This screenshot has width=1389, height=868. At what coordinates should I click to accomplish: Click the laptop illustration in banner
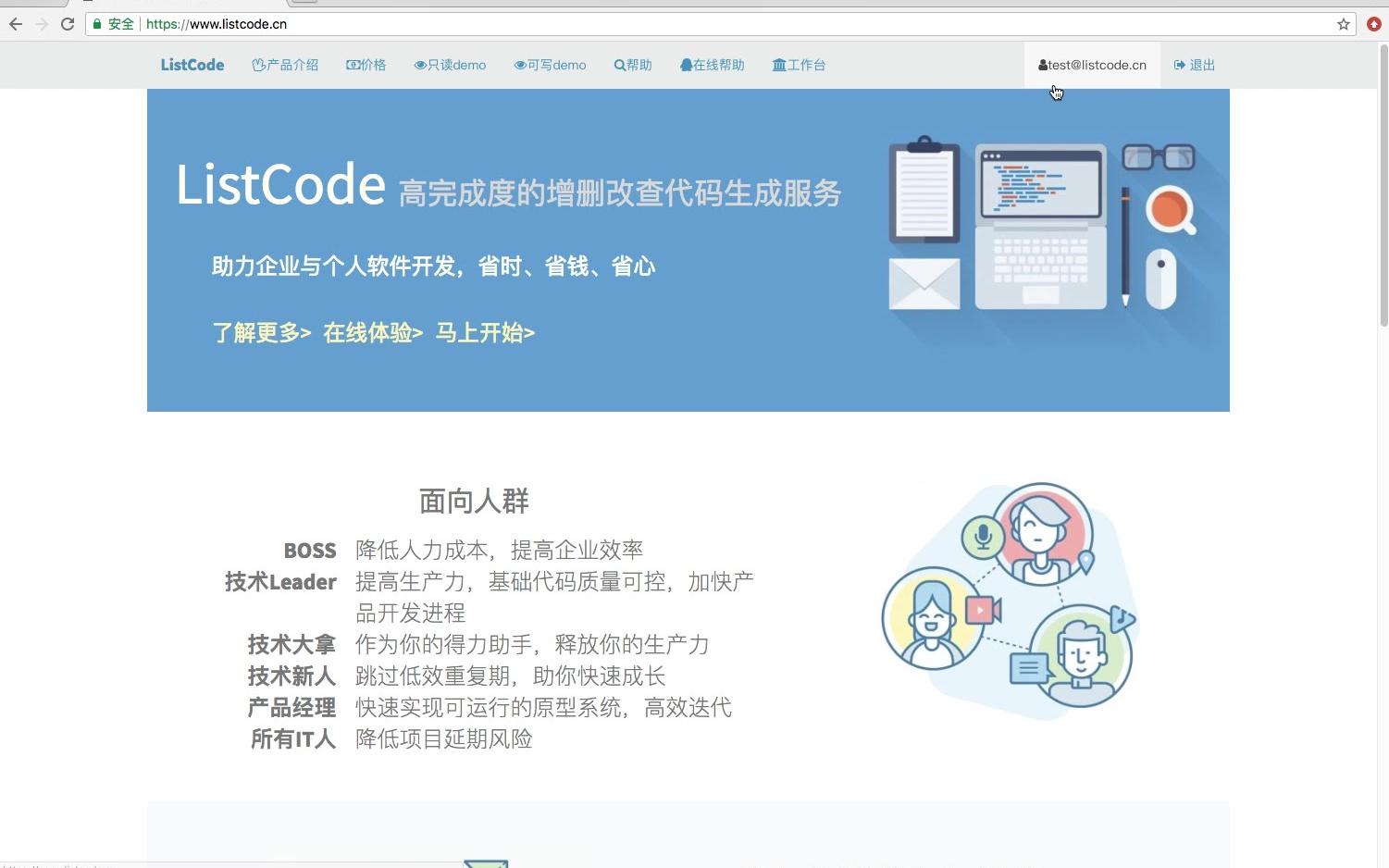pos(1041,227)
